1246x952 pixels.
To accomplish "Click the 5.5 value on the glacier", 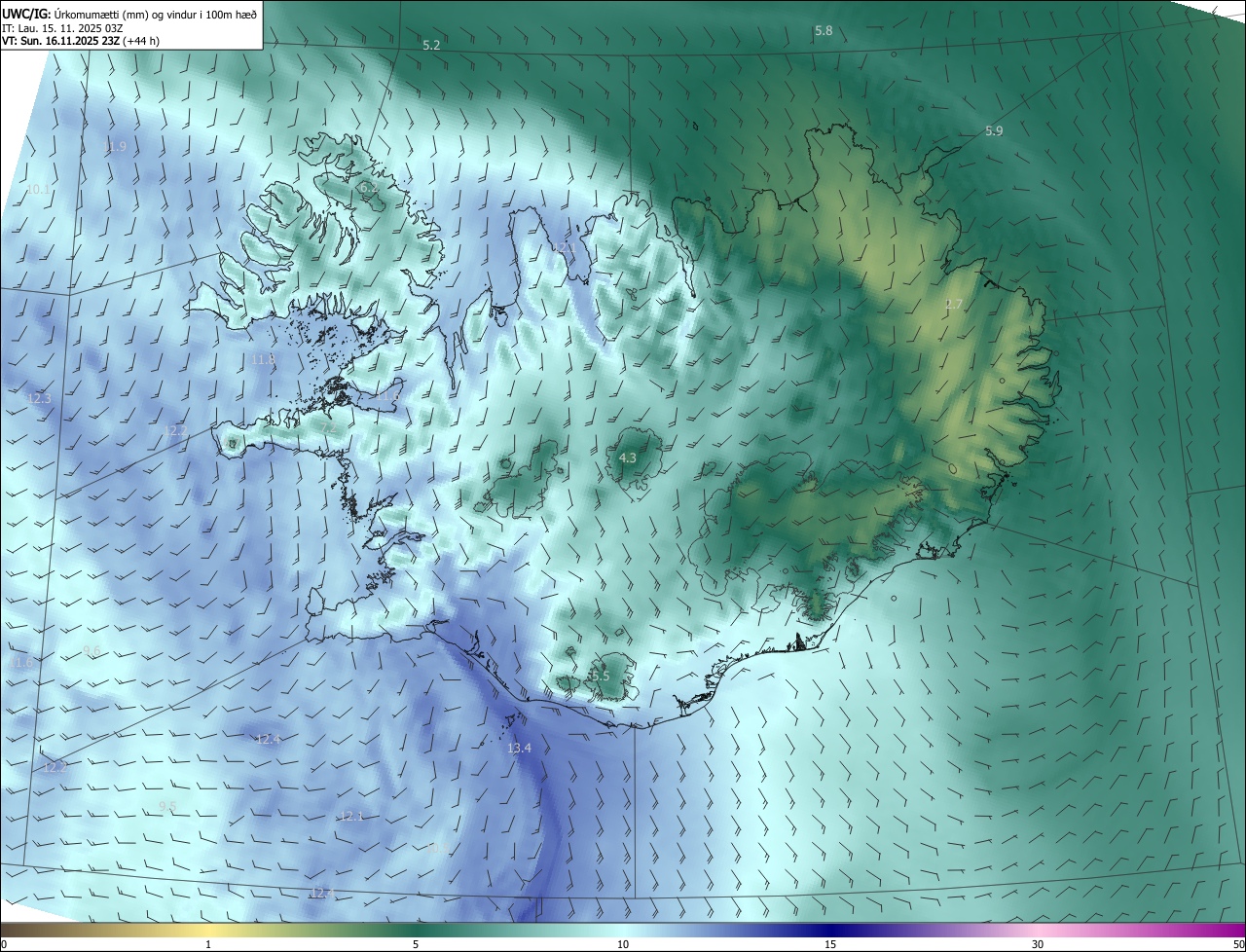I will [600, 676].
